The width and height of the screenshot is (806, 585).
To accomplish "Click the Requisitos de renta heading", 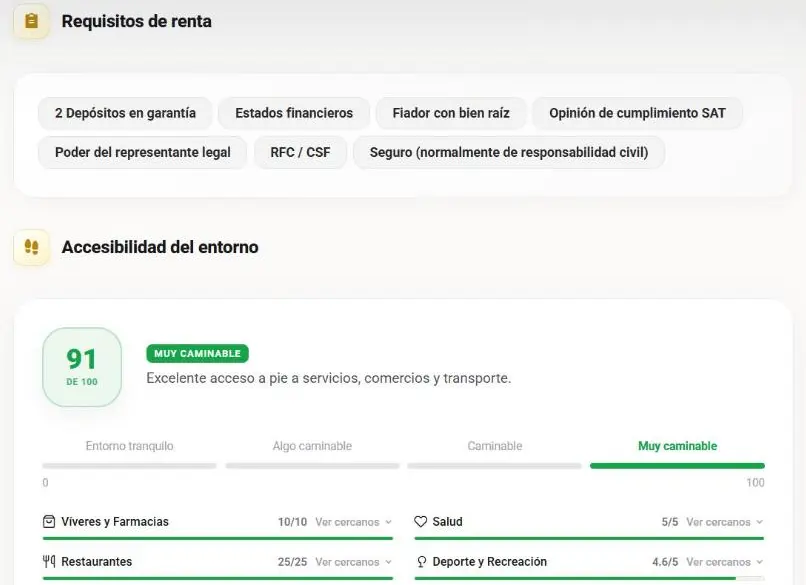I will tap(137, 21).
